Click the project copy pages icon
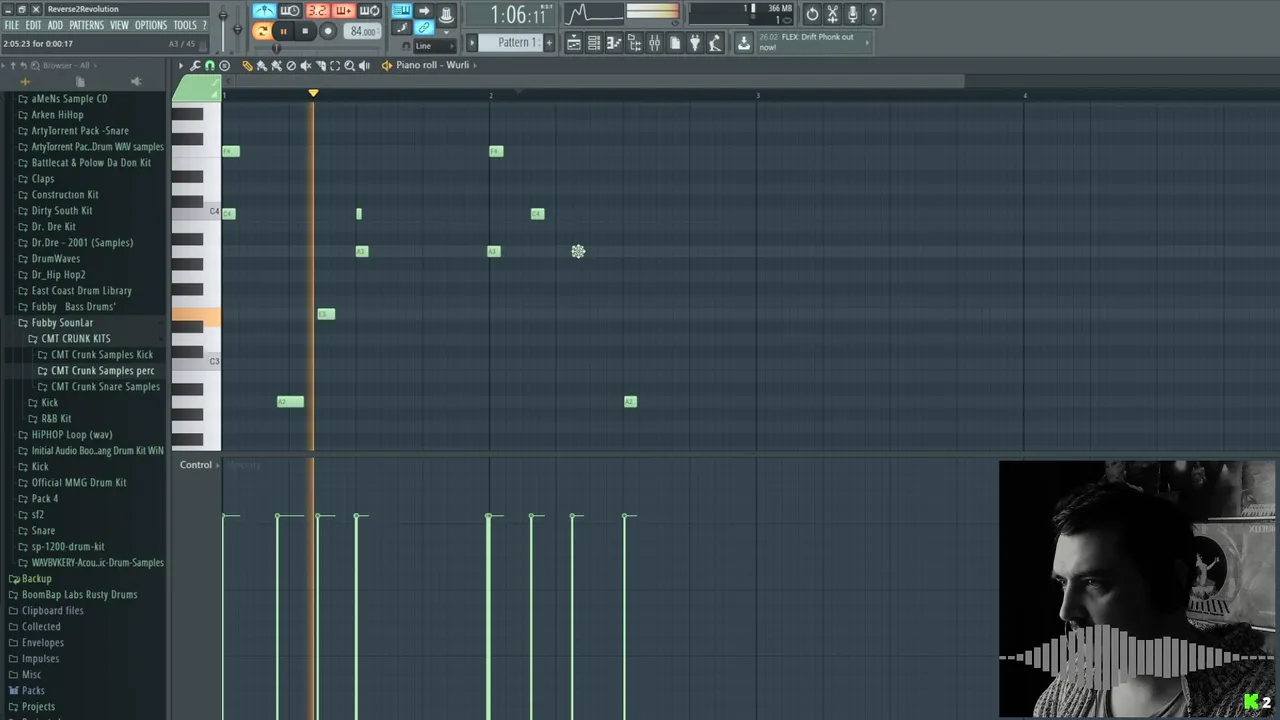This screenshot has width=1280, height=720. [675, 42]
